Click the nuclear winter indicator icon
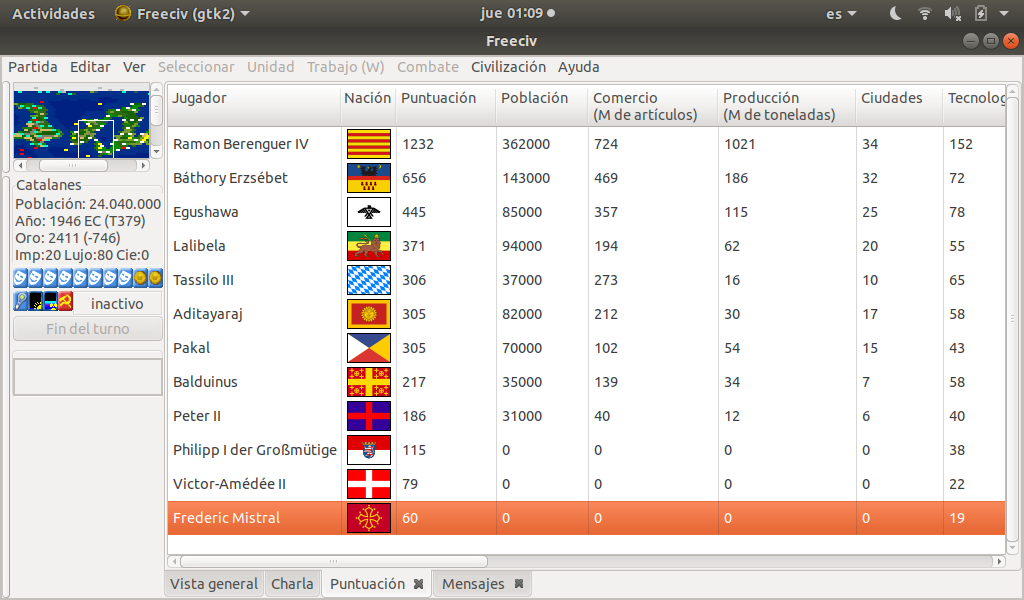The width and height of the screenshot is (1024, 600). (x=51, y=301)
